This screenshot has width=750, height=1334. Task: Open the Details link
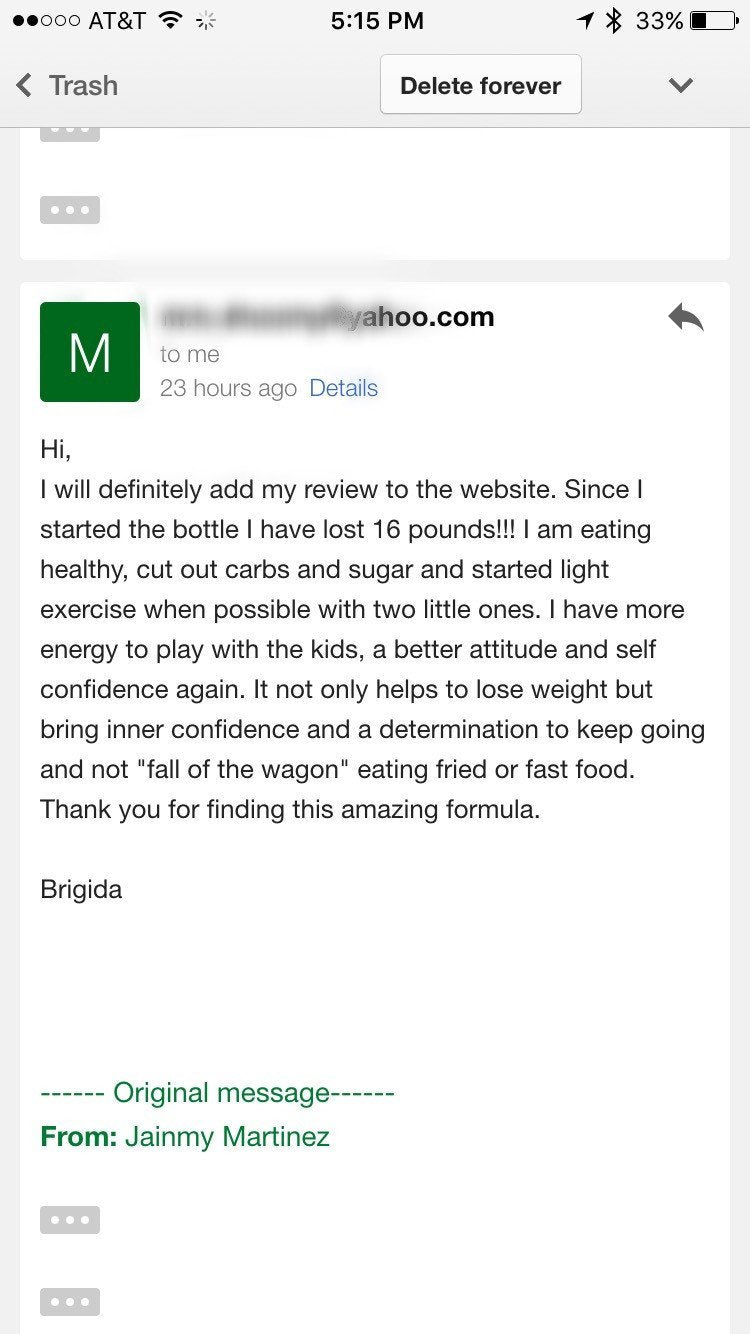click(x=343, y=388)
